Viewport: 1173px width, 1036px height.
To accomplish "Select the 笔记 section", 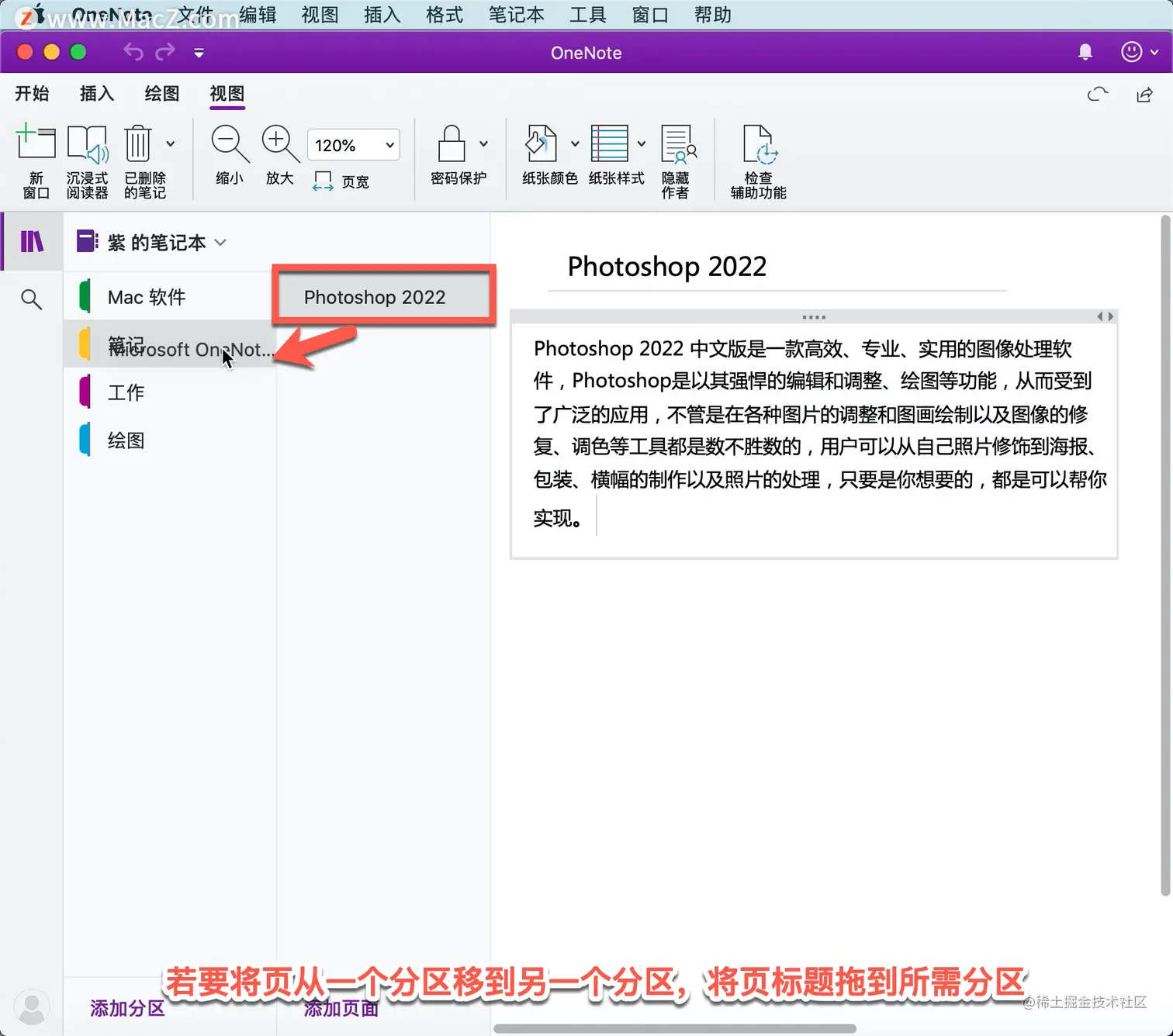I will (169, 344).
